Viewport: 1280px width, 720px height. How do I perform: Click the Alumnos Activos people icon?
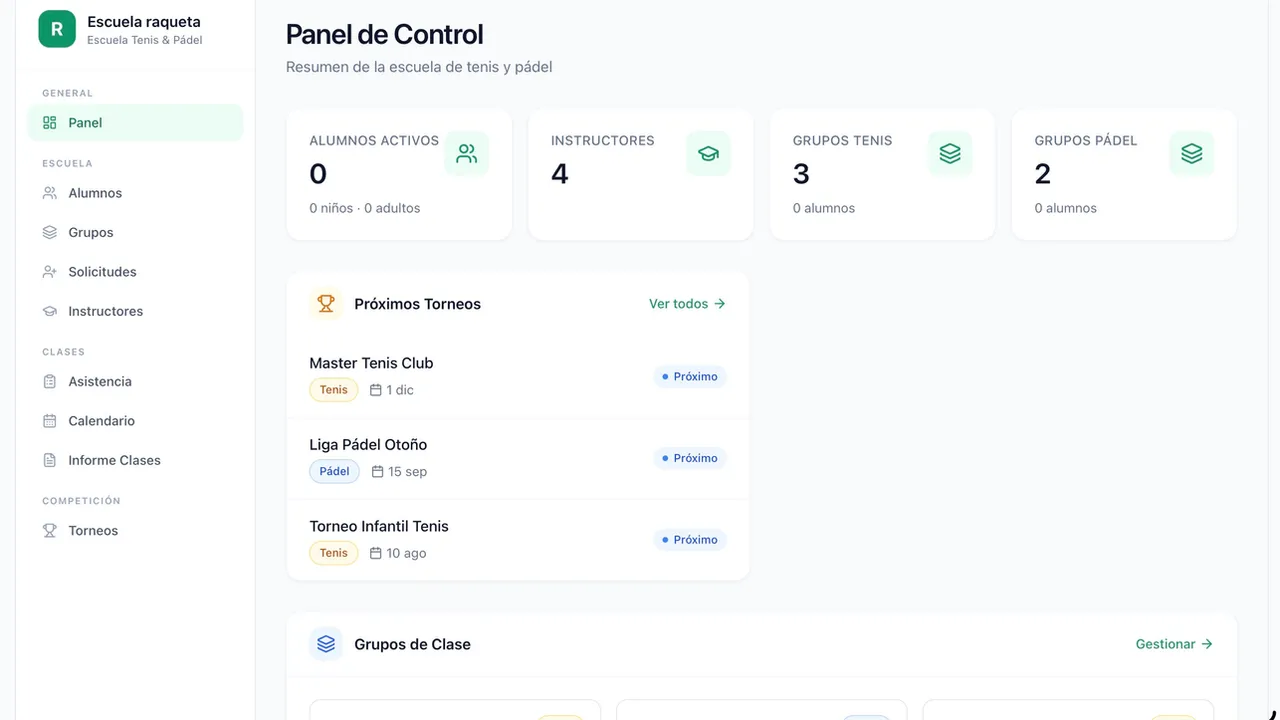pyautogui.click(x=466, y=154)
